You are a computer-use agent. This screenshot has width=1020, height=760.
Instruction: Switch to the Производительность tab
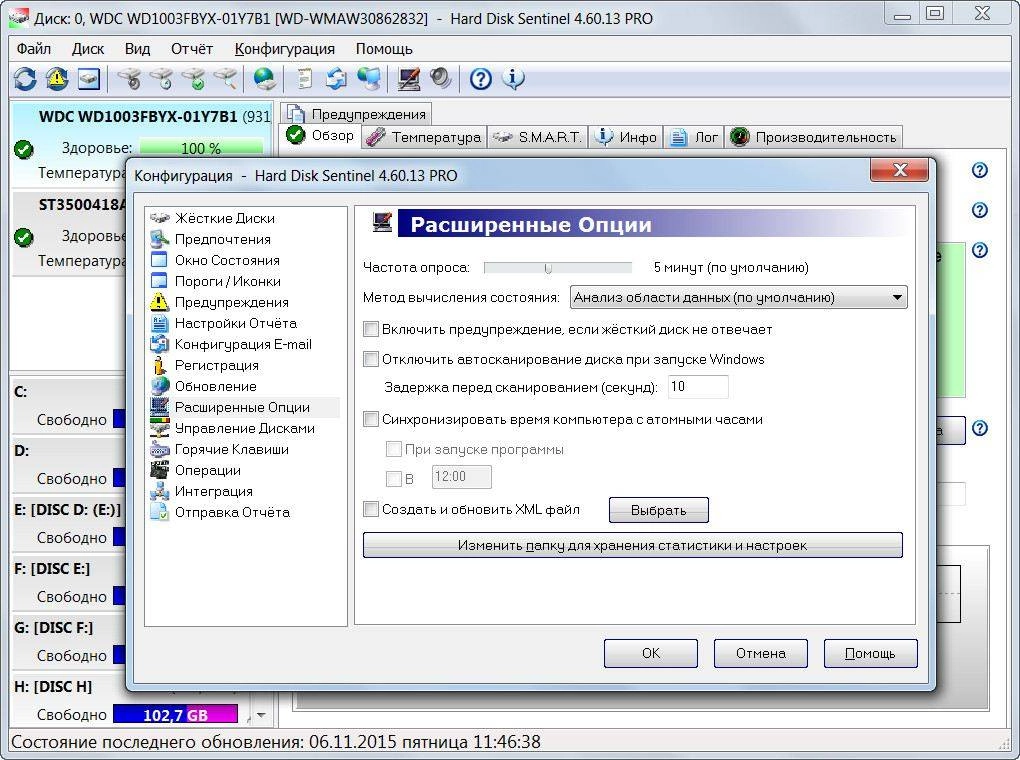click(814, 137)
